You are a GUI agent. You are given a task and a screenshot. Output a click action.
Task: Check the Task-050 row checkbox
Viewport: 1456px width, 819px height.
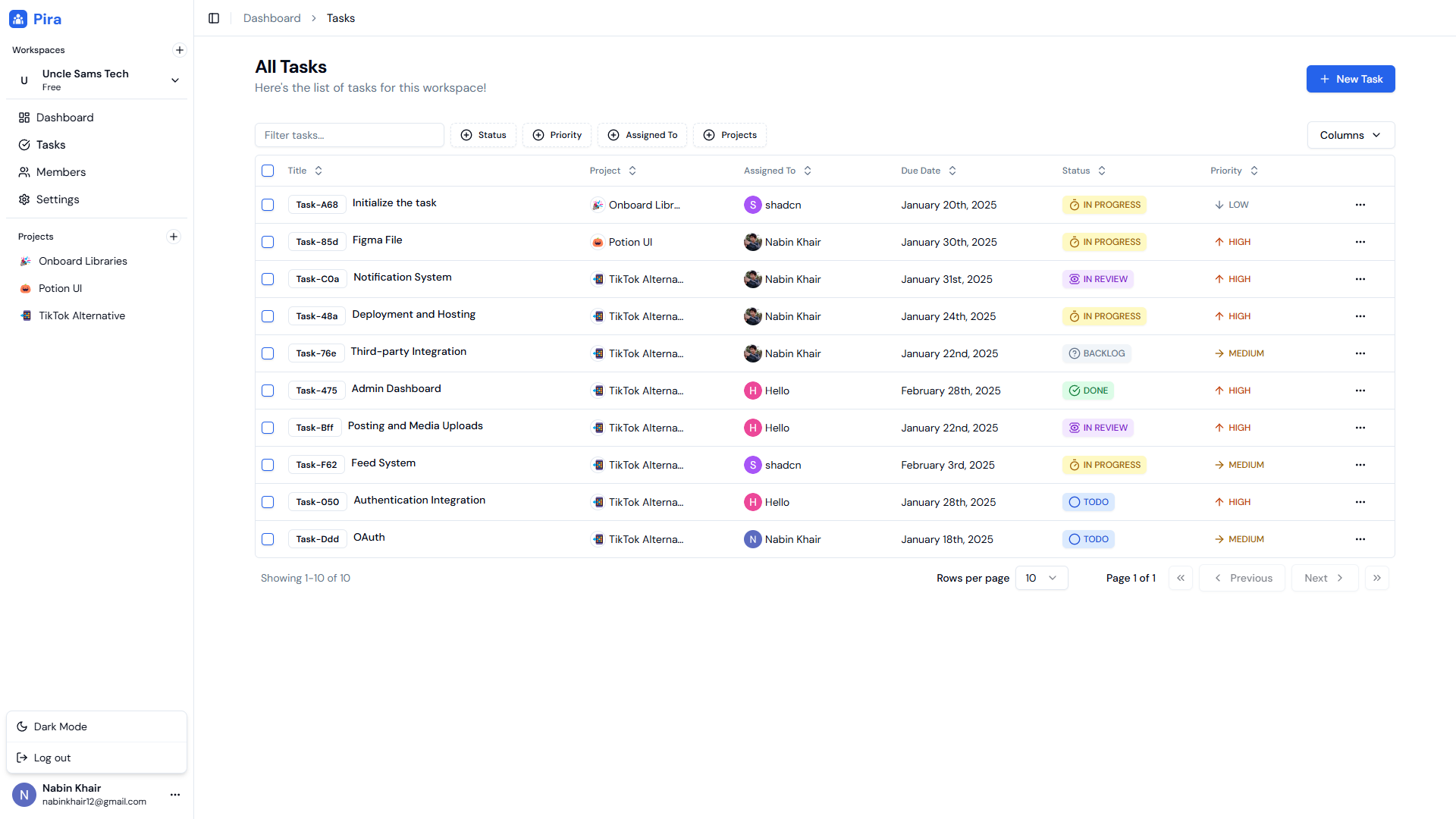click(x=268, y=502)
